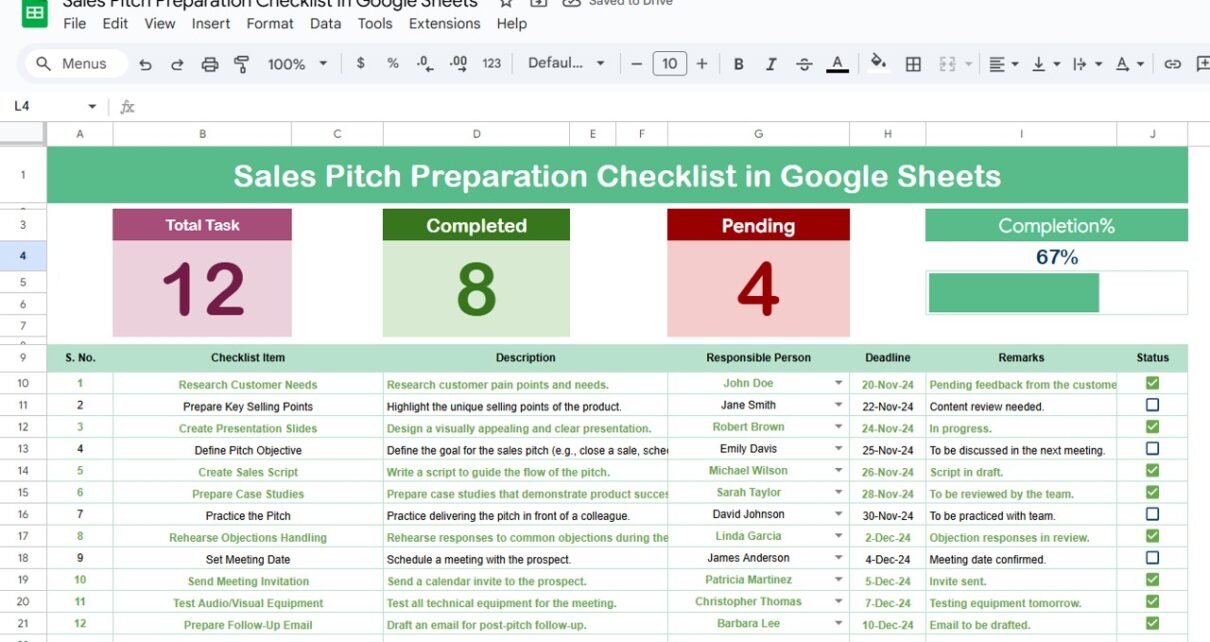The width and height of the screenshot is (1210, 642).
Task: Uncheck status for Create Presentation Slides
Action: click(1152, 427)
